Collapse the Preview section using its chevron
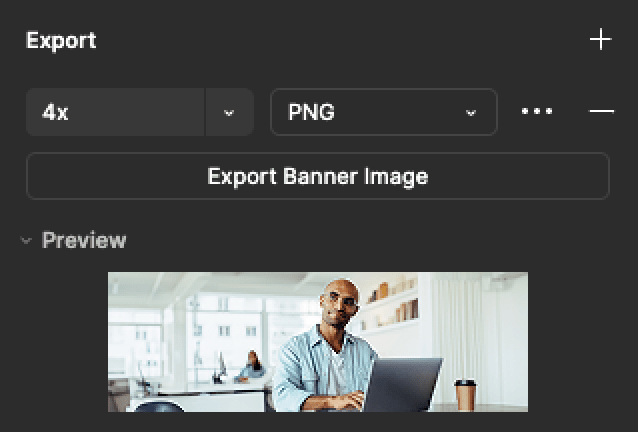The height and width of the screenshot is (432, 638). click(x=25, y=241)
